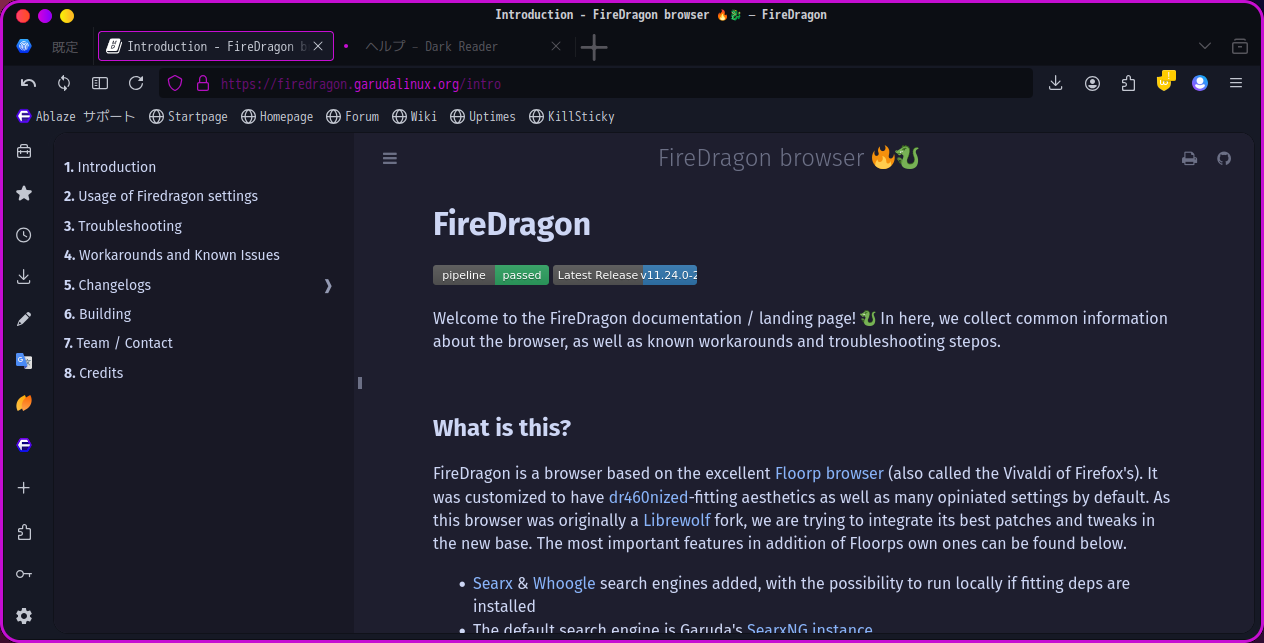Open the Ablaze sidebar web panel
Image resolution: width=1264 pixels, height=643 pixels.
click(x=24, y=445)
